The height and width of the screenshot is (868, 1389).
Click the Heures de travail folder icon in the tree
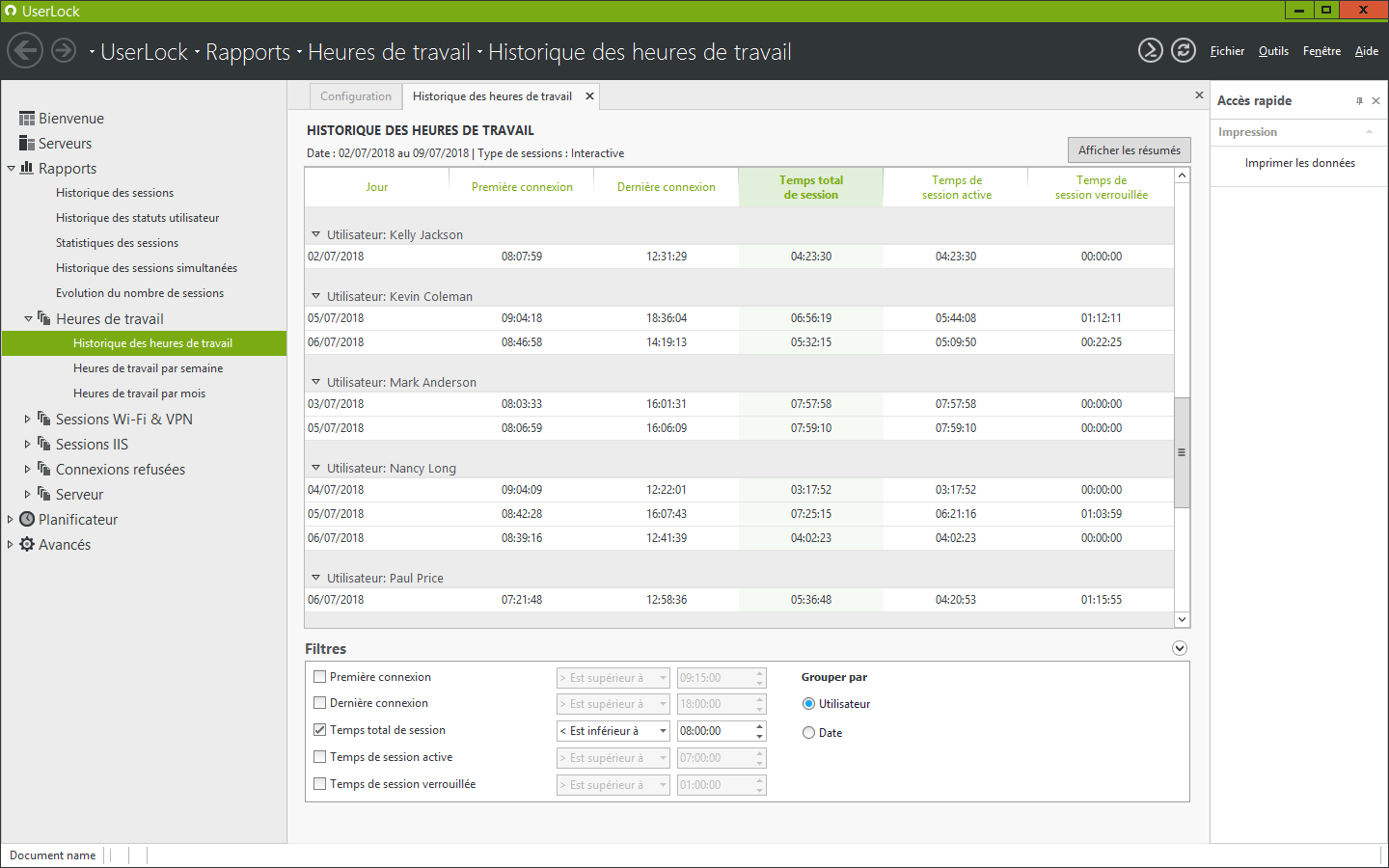[x=44, y=318]
